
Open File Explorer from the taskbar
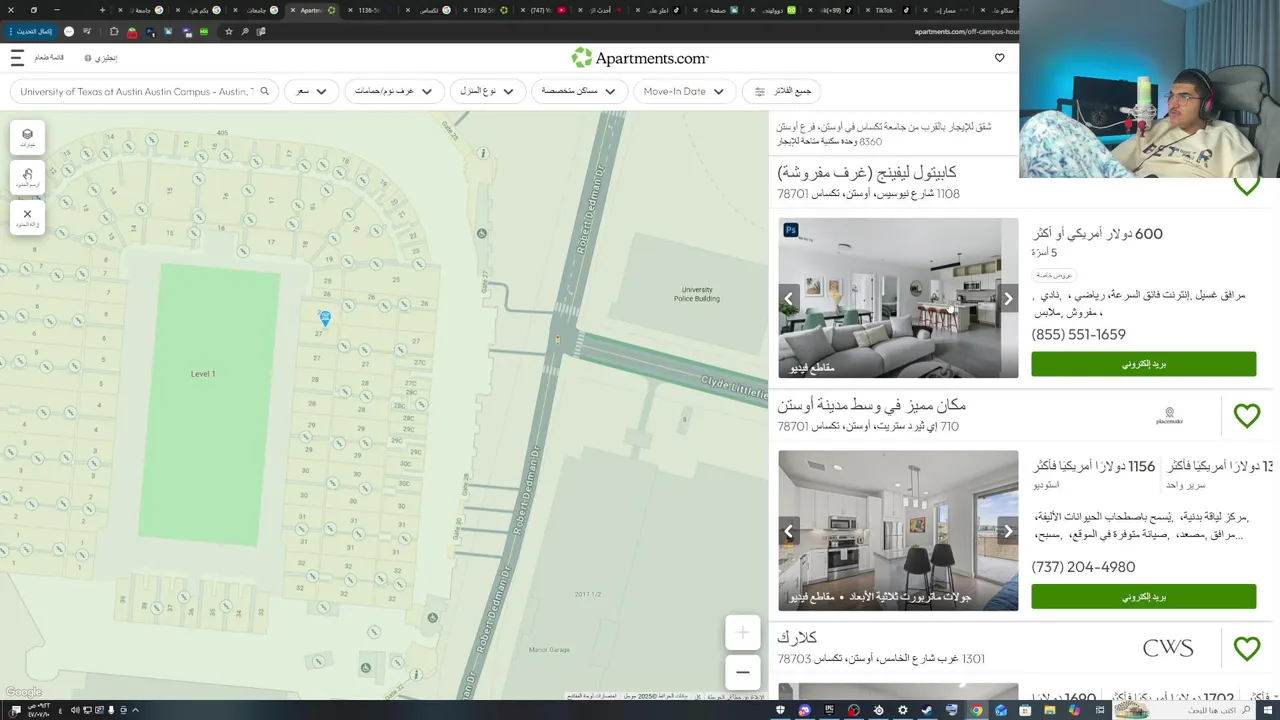1050,710
